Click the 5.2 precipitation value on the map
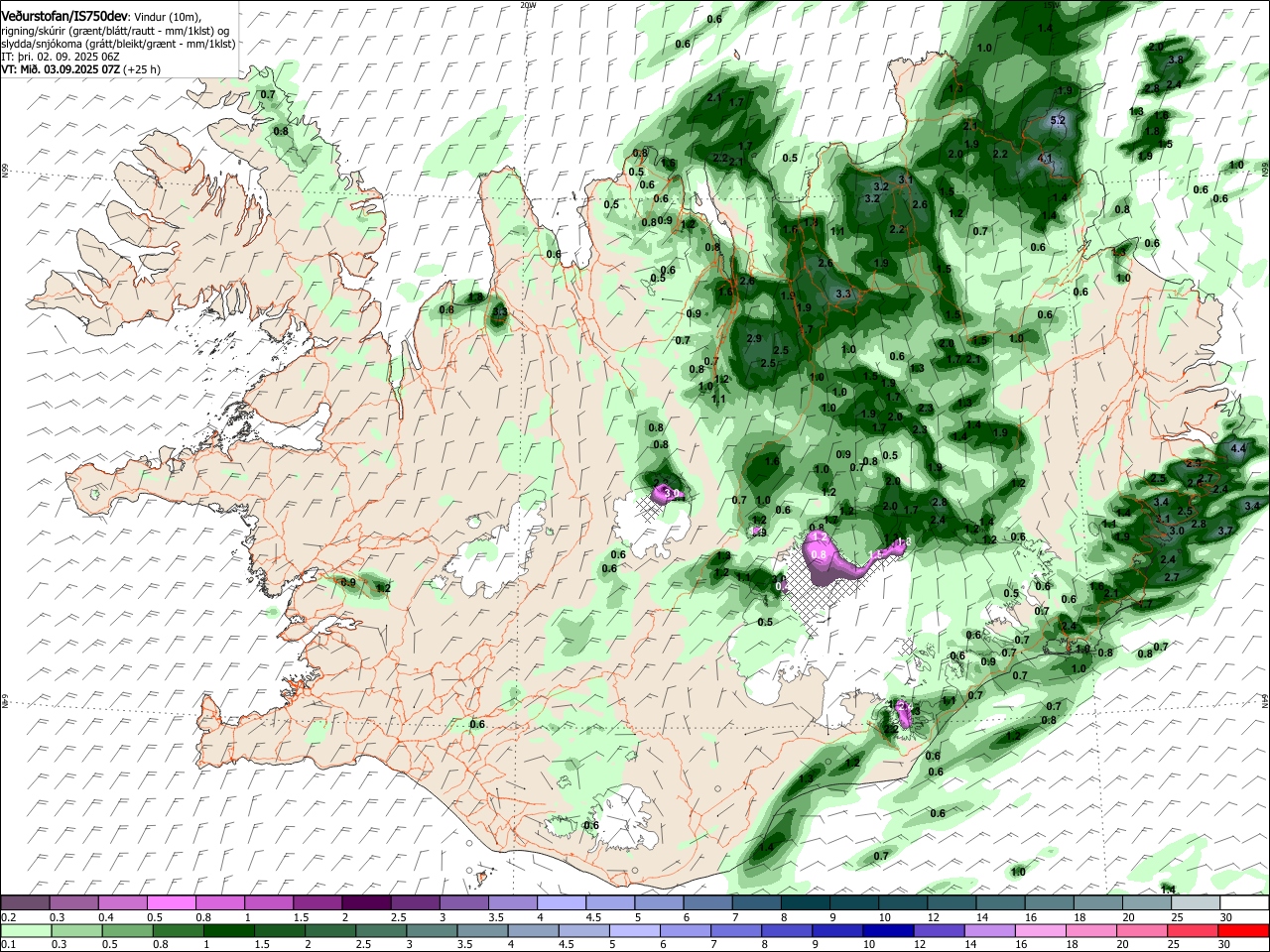This screenshot has width=1270, height=952. (1058, 120)
